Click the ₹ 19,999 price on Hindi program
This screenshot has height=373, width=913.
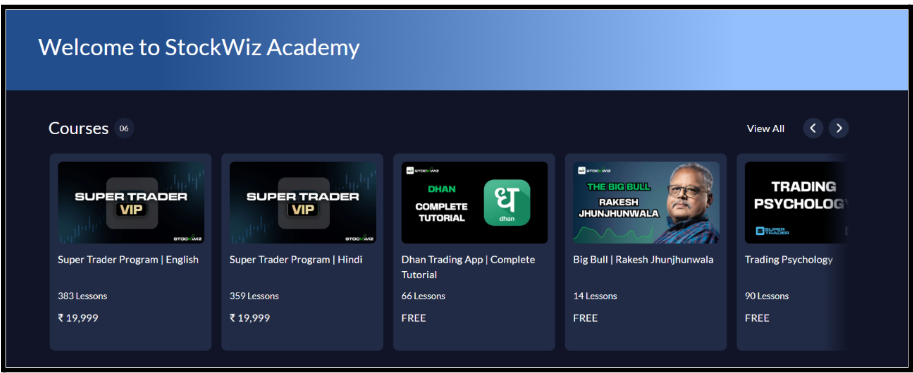[250, 318]
